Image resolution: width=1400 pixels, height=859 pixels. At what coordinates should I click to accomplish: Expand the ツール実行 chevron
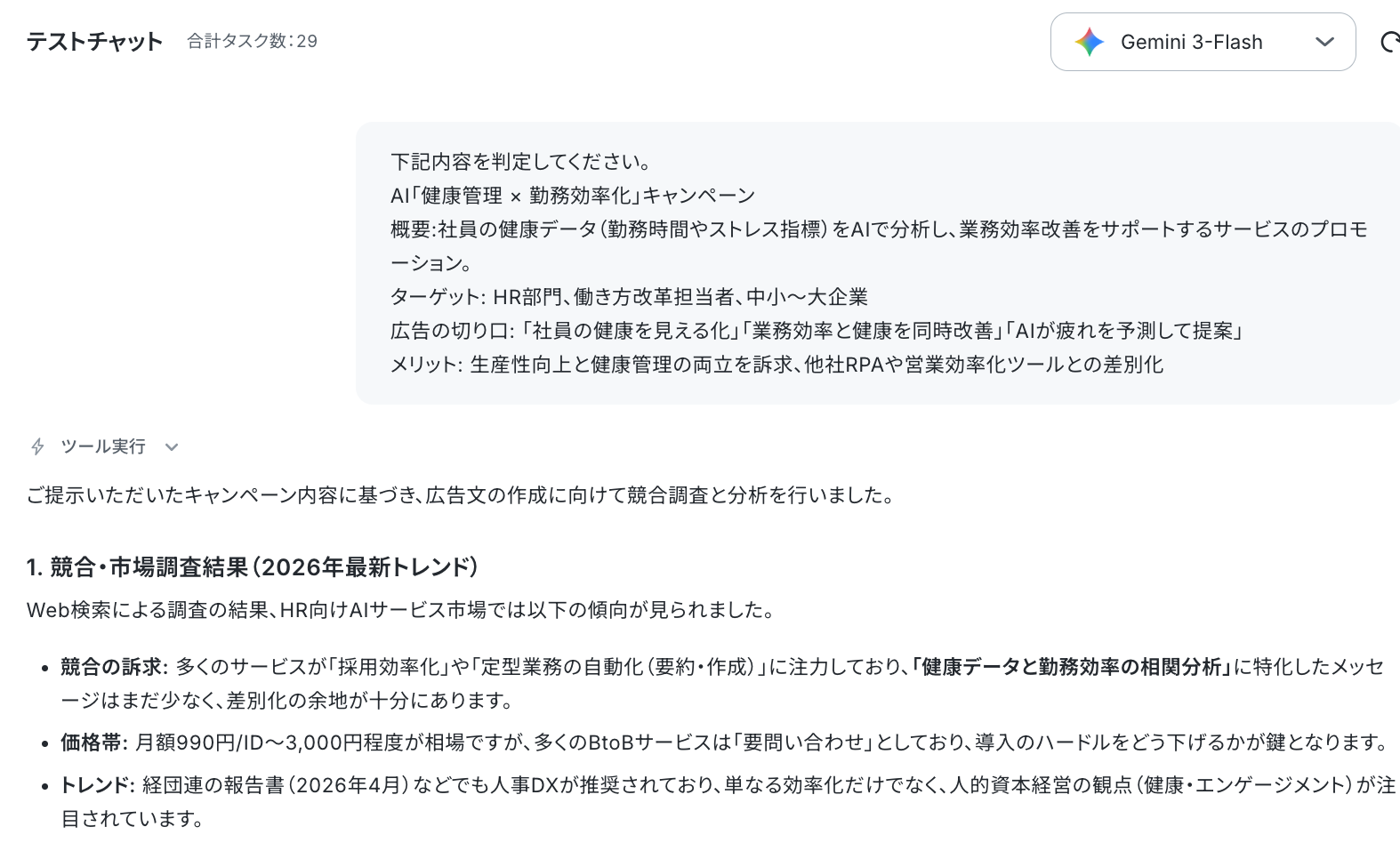pos(172,447)
